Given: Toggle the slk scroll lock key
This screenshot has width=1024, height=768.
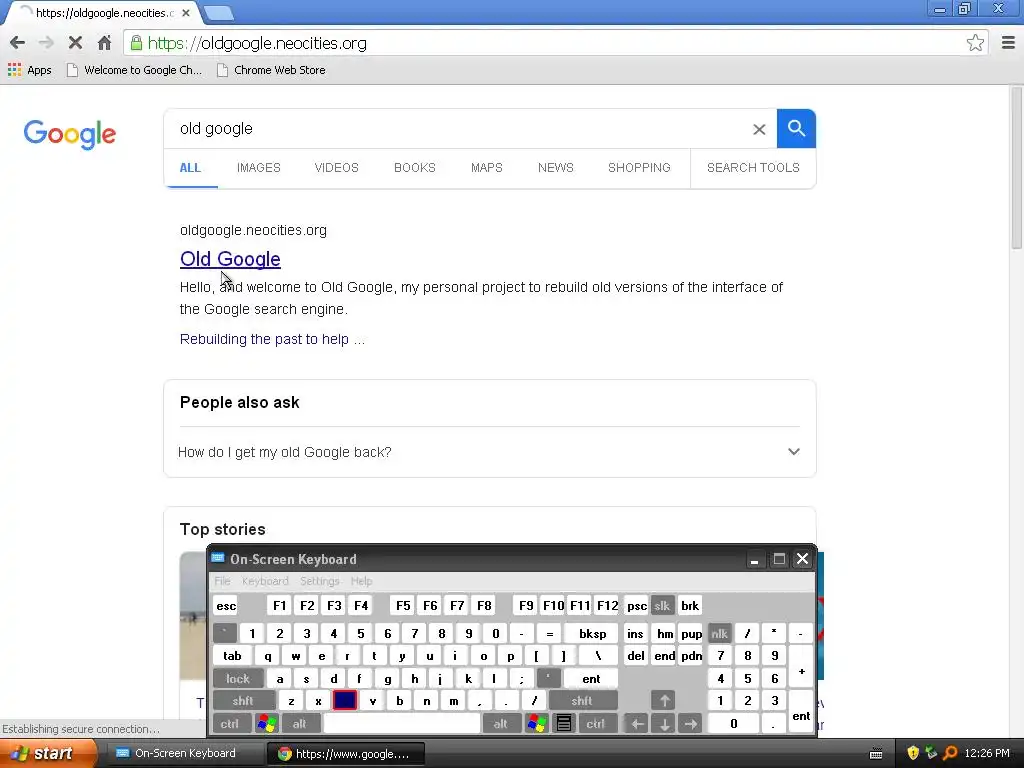Looking at the screenshot, I should (x=662, y=605).
